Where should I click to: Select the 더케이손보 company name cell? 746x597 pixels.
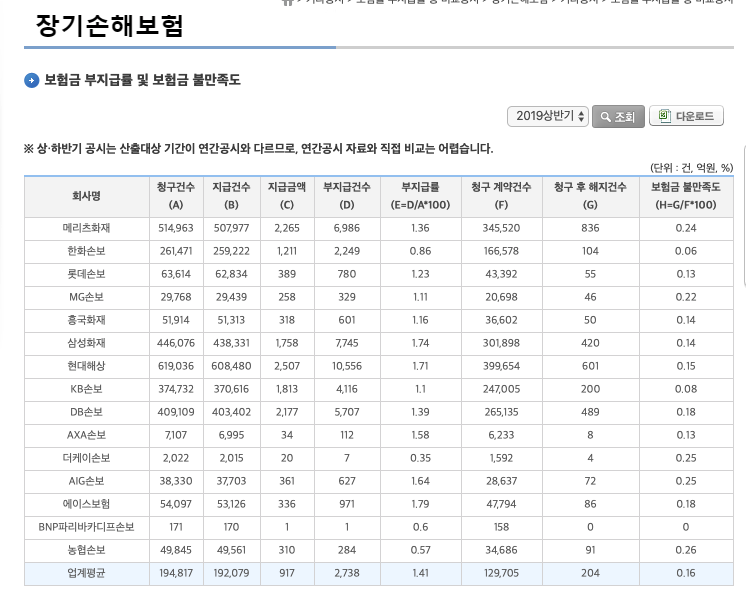click(x=87, y=458)
